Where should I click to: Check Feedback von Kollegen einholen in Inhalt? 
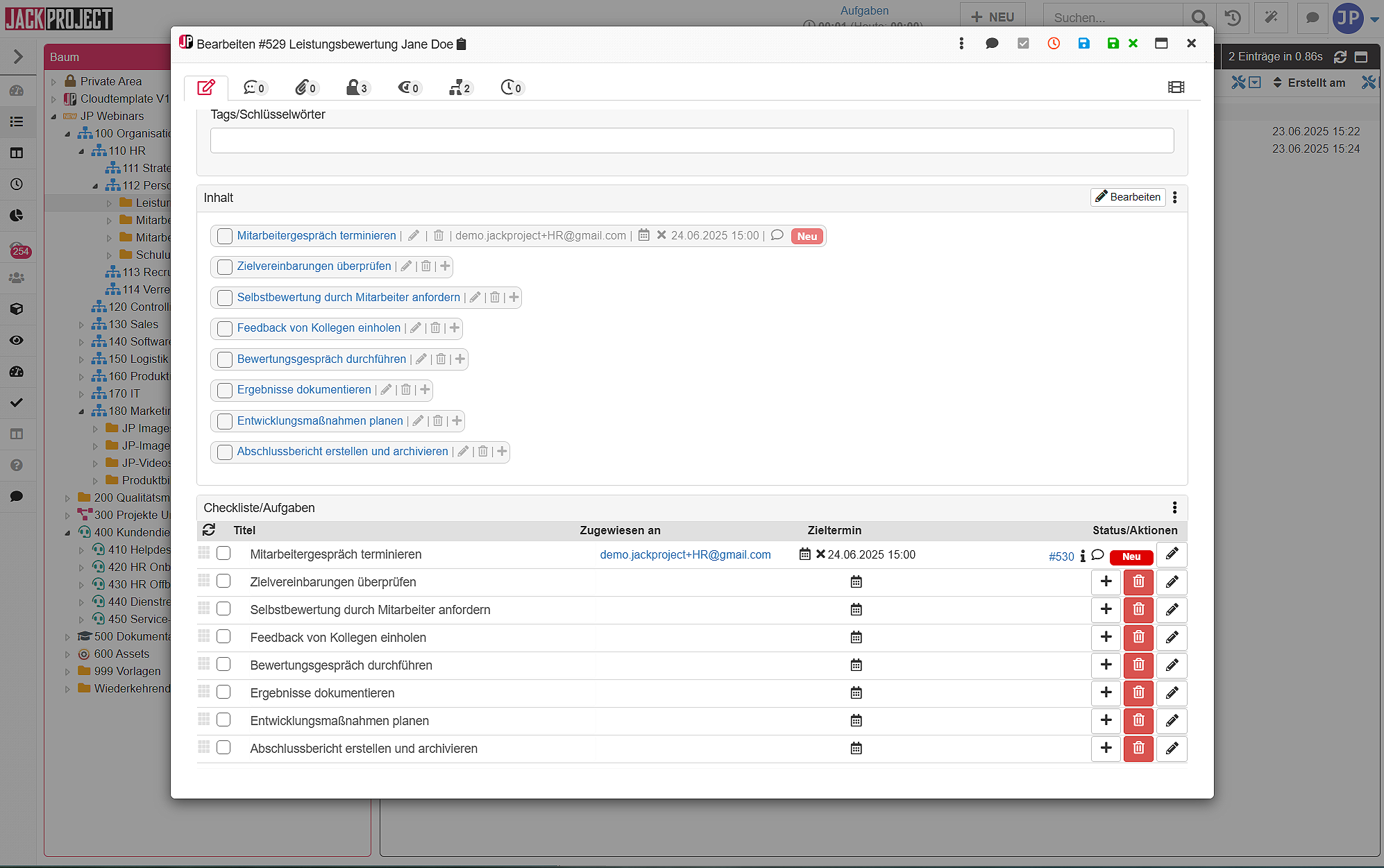pyautogui.click(x=225, y=328)
